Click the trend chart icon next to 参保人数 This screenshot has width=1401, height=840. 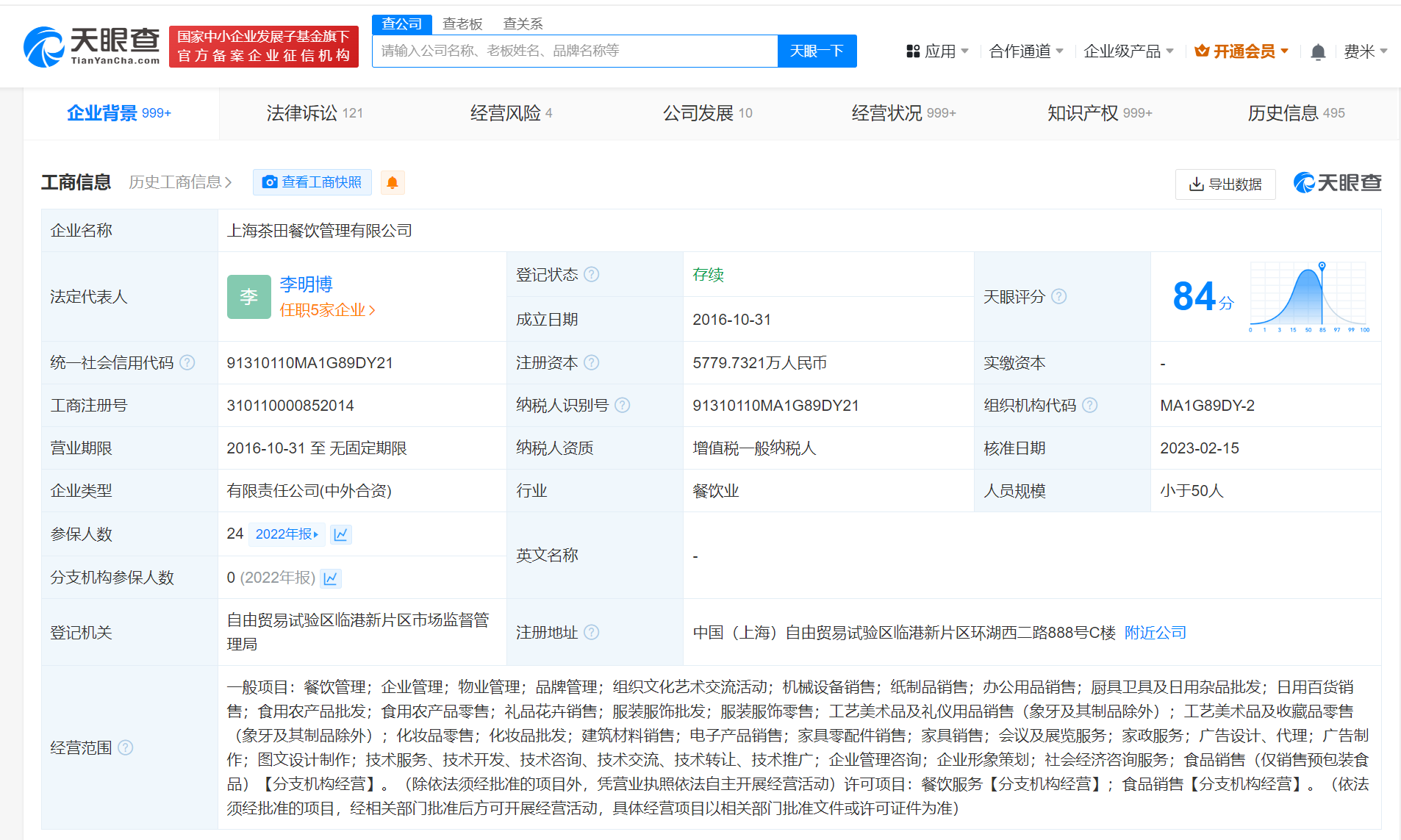tap(340, 534)
